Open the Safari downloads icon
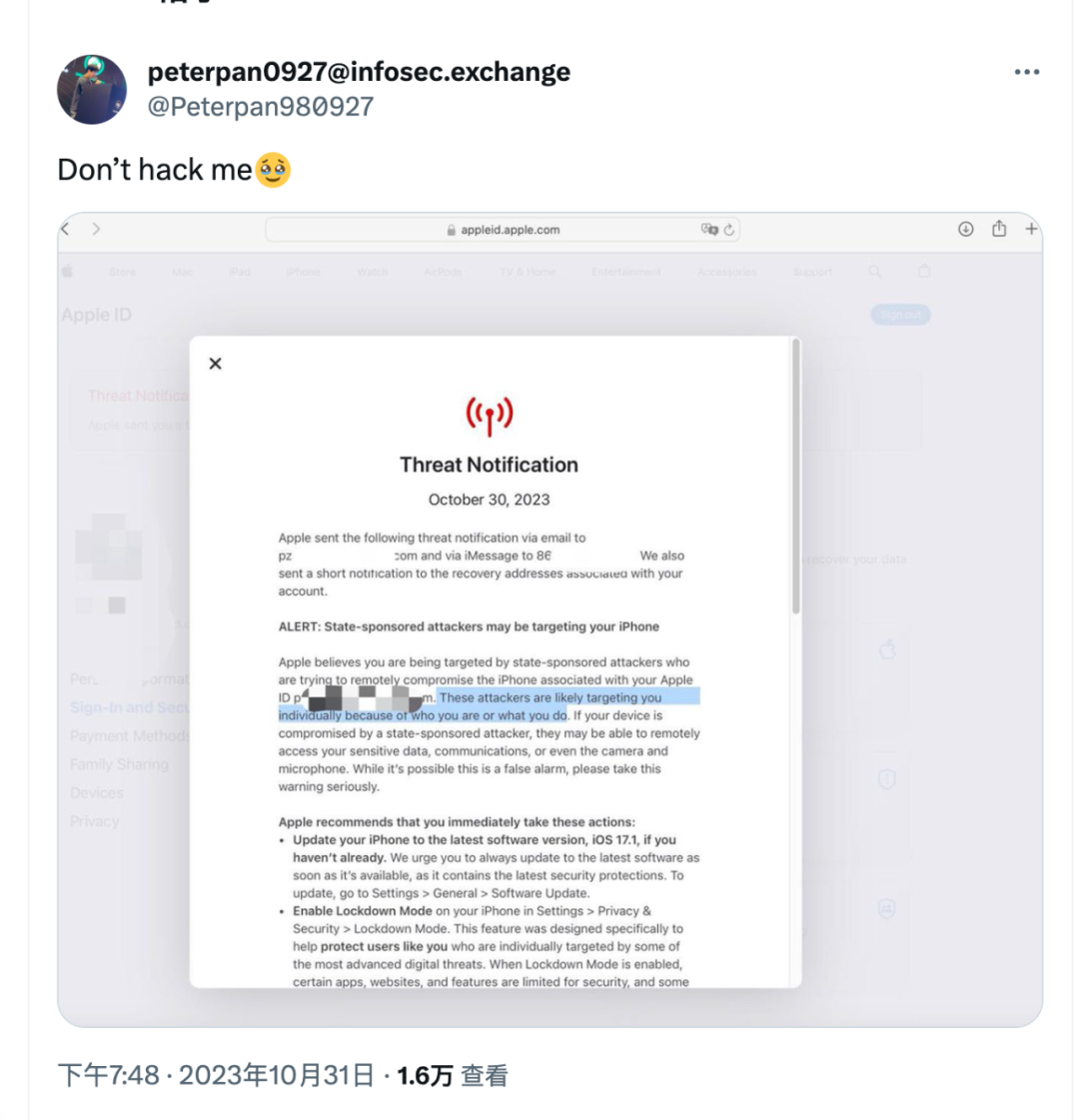 [965, 229]
